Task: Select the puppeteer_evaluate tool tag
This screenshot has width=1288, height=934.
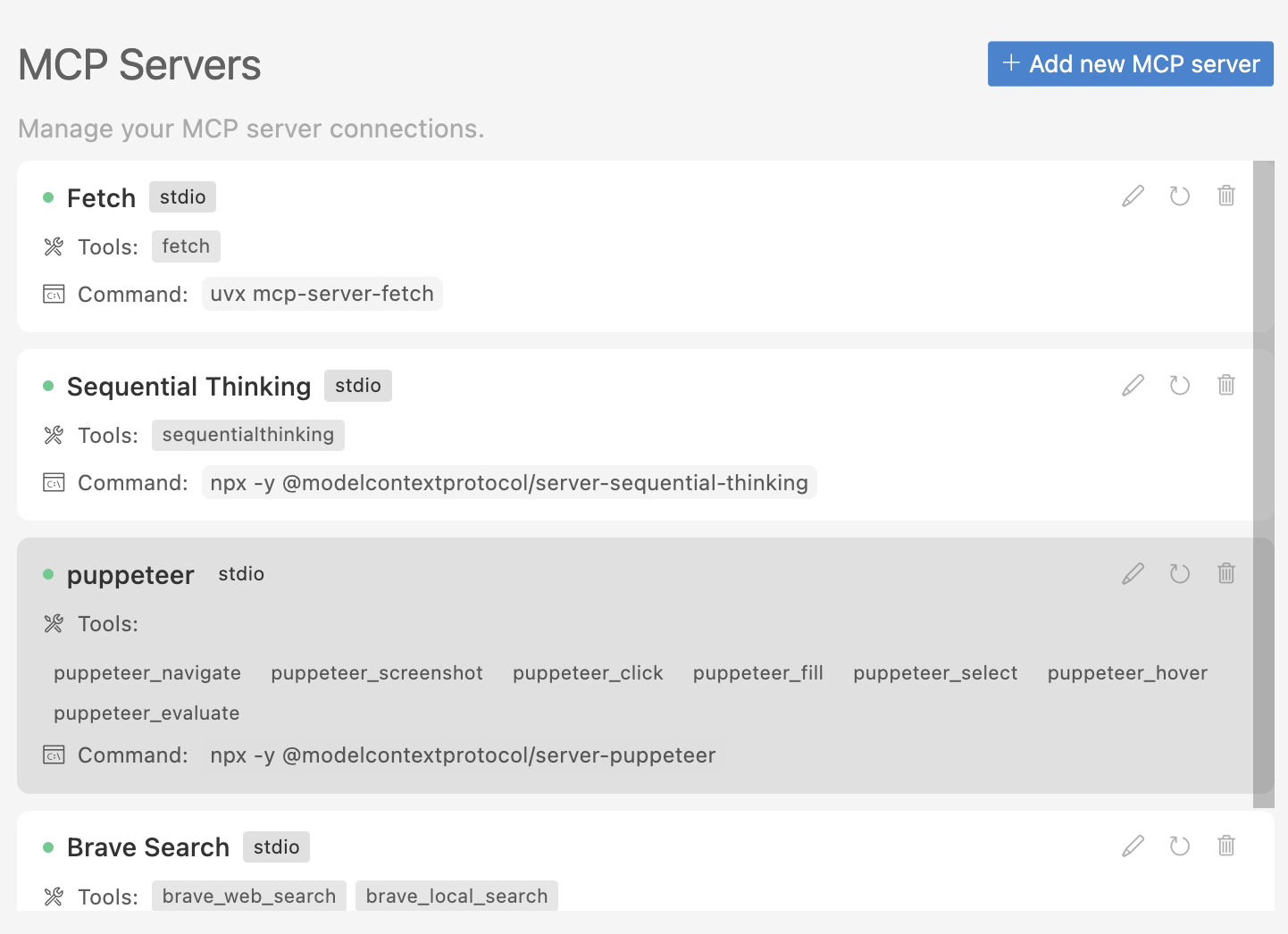Action: point(146,713)
